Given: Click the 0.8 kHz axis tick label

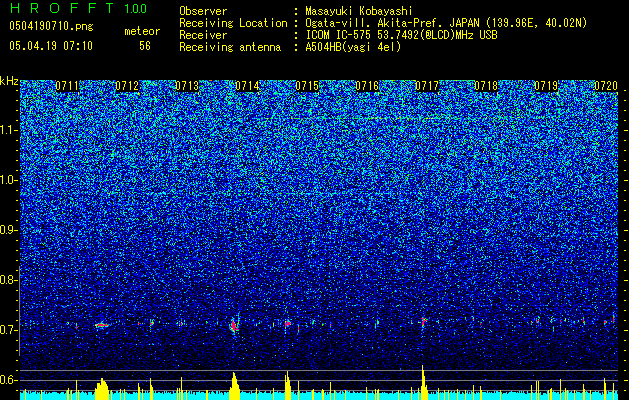Looking at the screenshot, I should pos(7,280).
